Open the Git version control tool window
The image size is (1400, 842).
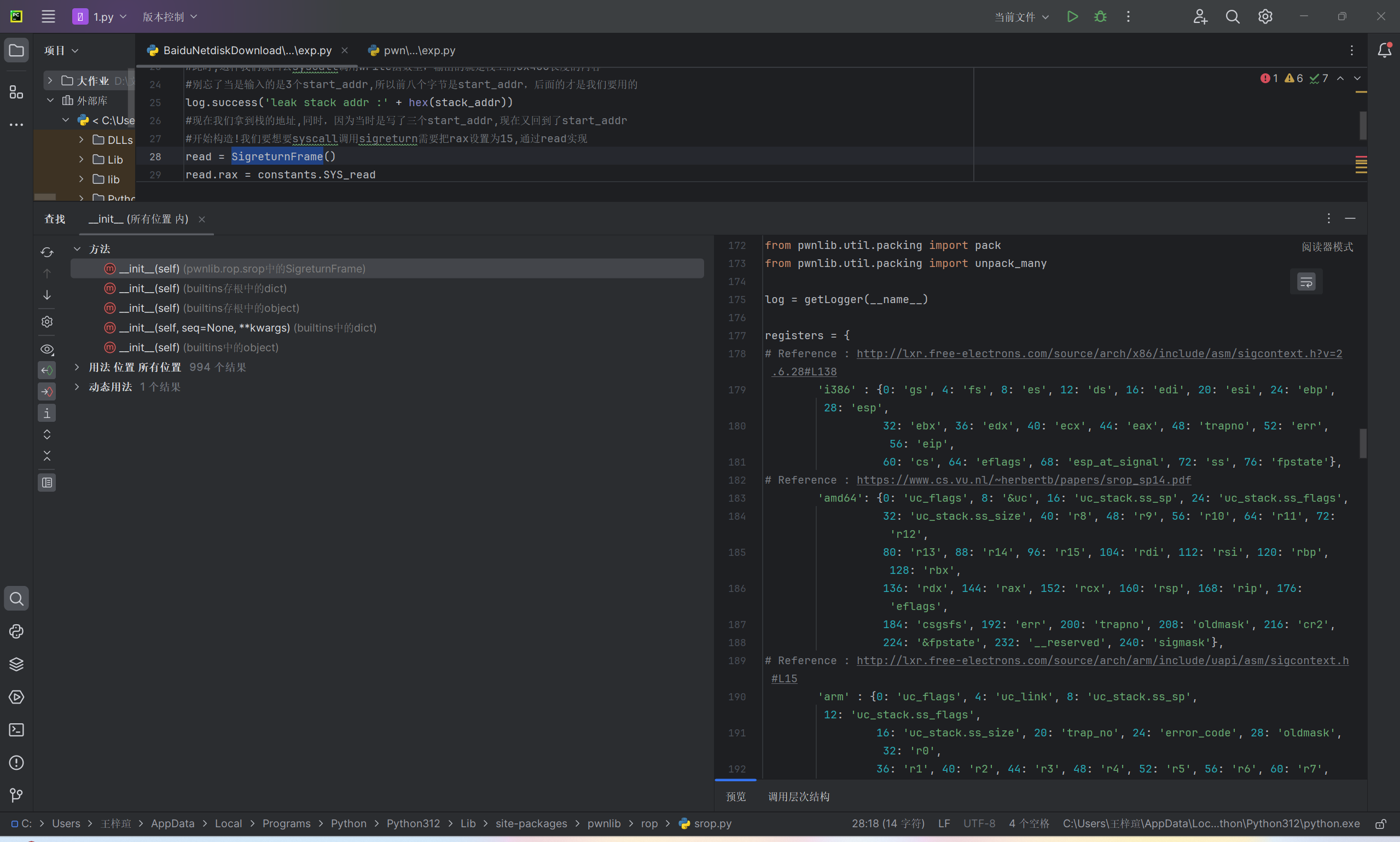(x=16, y=795)
